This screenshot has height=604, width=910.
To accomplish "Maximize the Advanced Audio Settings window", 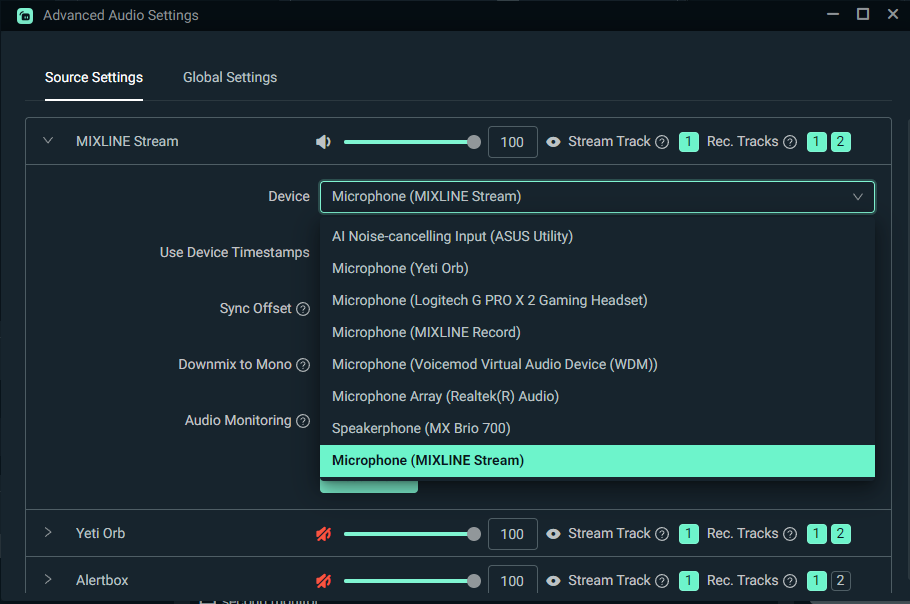I will click(x=863, y=14).
